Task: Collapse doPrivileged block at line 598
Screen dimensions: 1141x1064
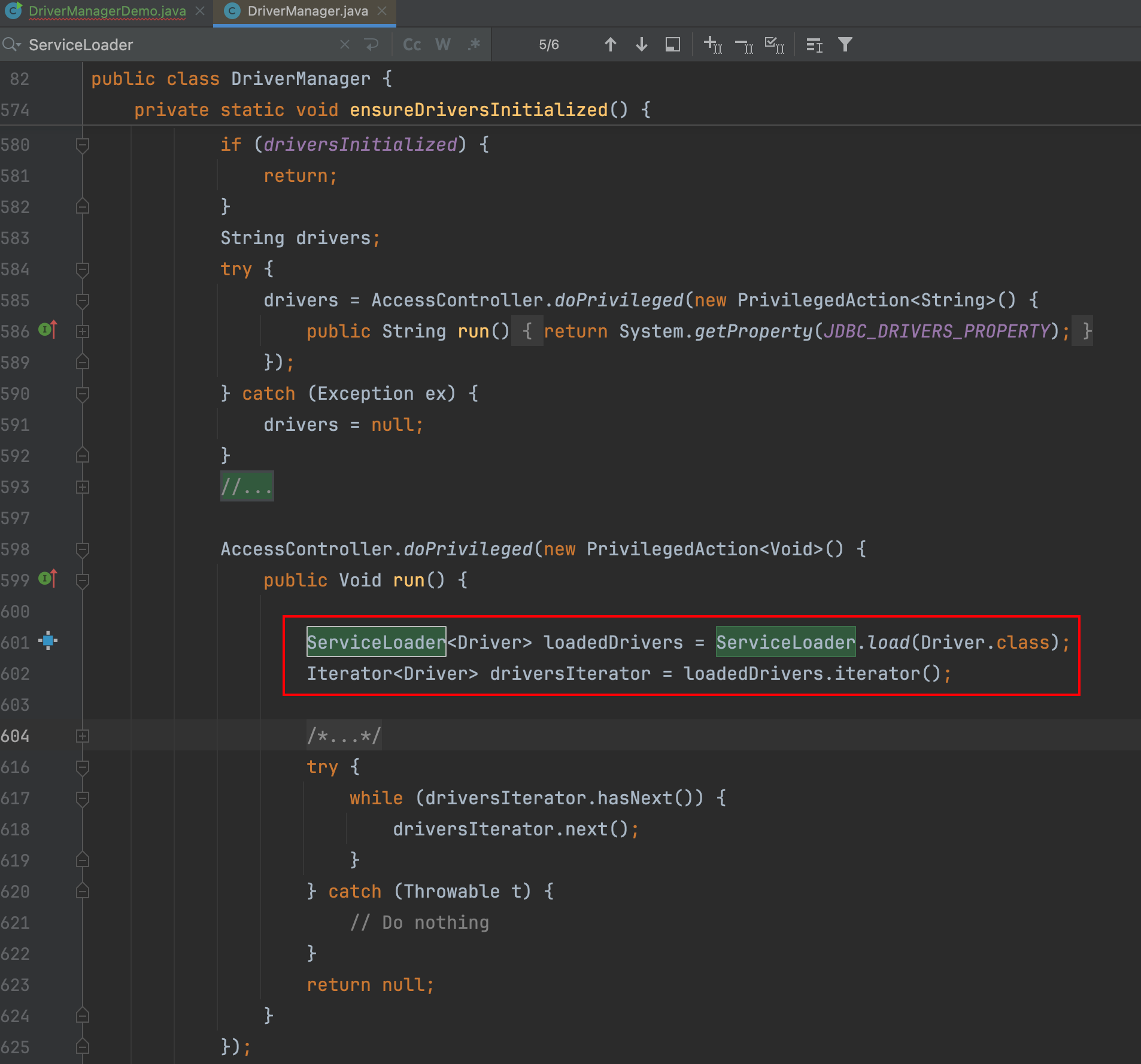Action: click(x=83, y=549)
